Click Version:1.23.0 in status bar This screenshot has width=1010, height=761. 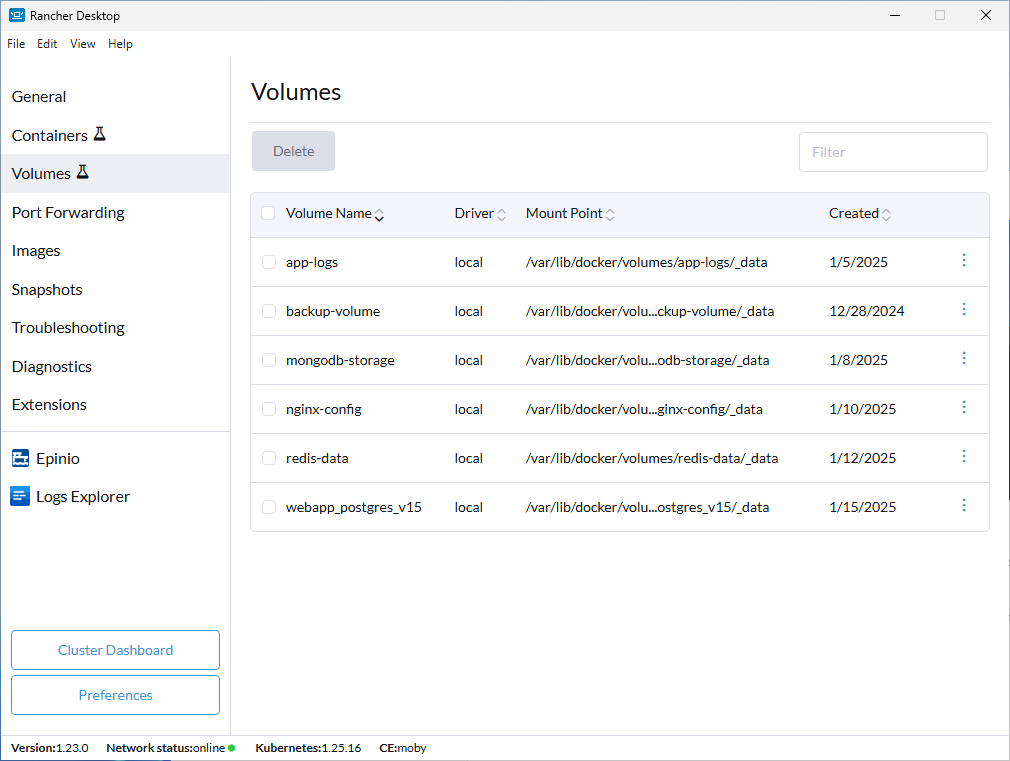(50, 748)
